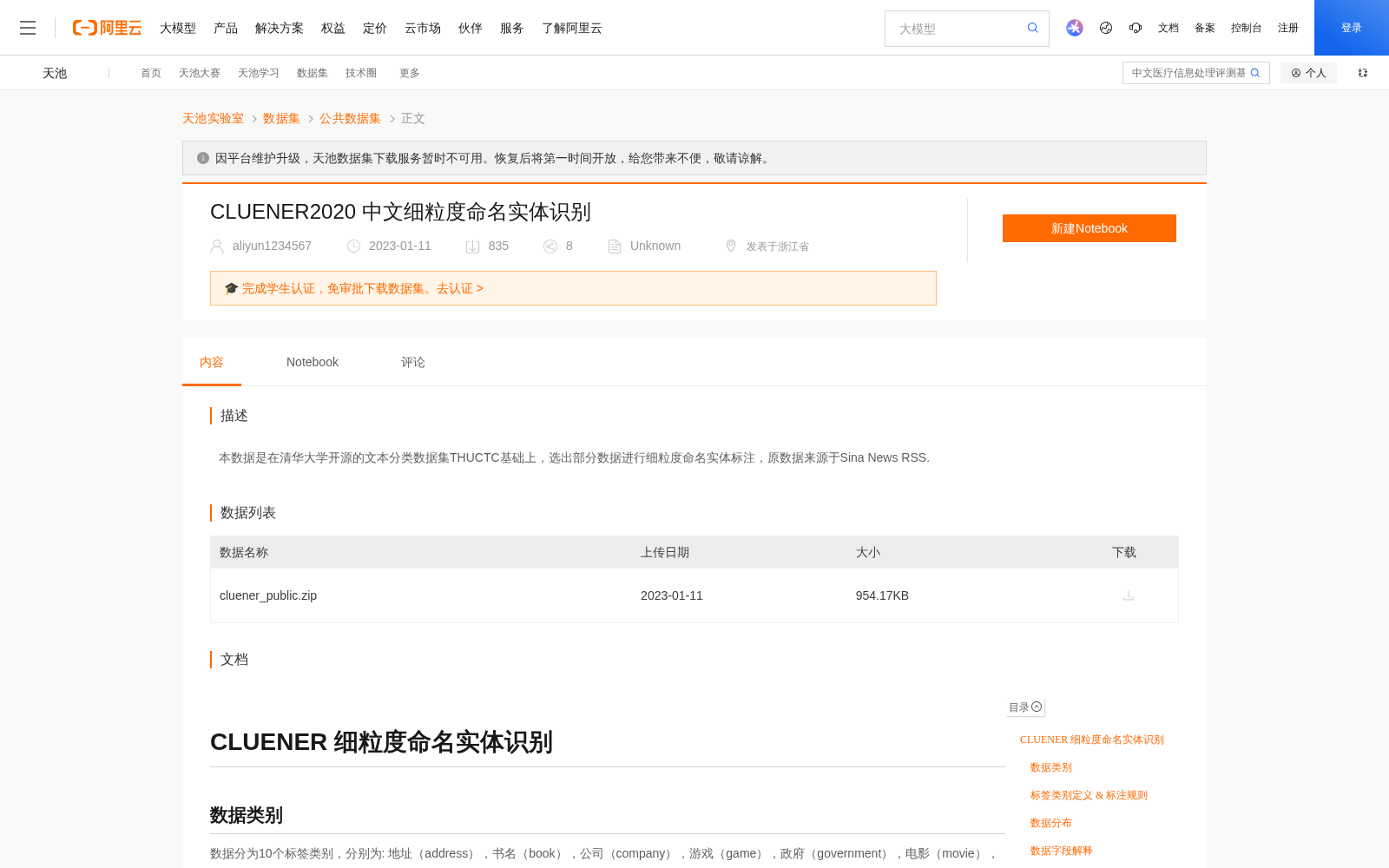Open 数据集 in Tianchi navigation
Viewport: 1389px width, 868px height.
point(313,73)
